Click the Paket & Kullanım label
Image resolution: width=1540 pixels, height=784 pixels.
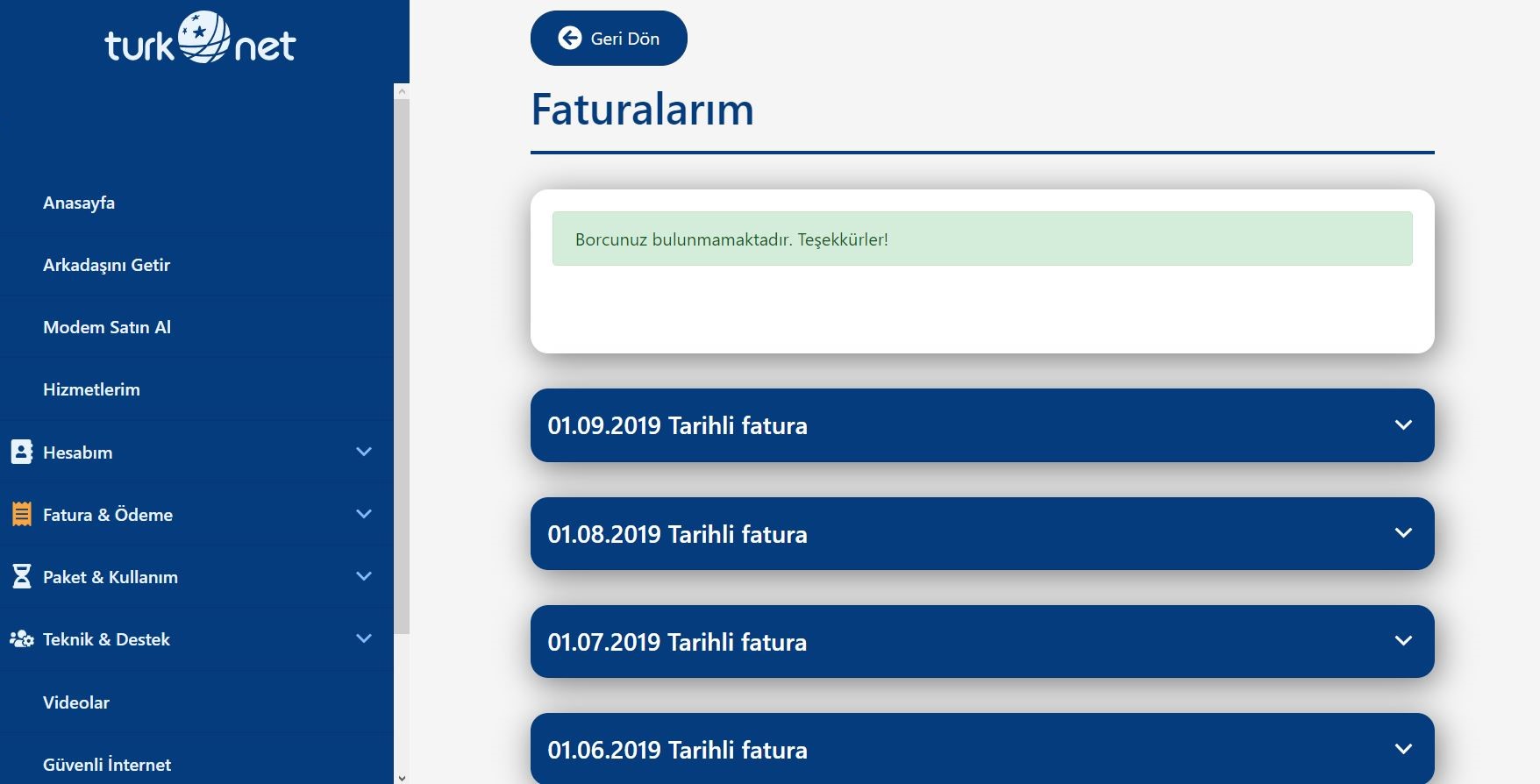point(111,577)
